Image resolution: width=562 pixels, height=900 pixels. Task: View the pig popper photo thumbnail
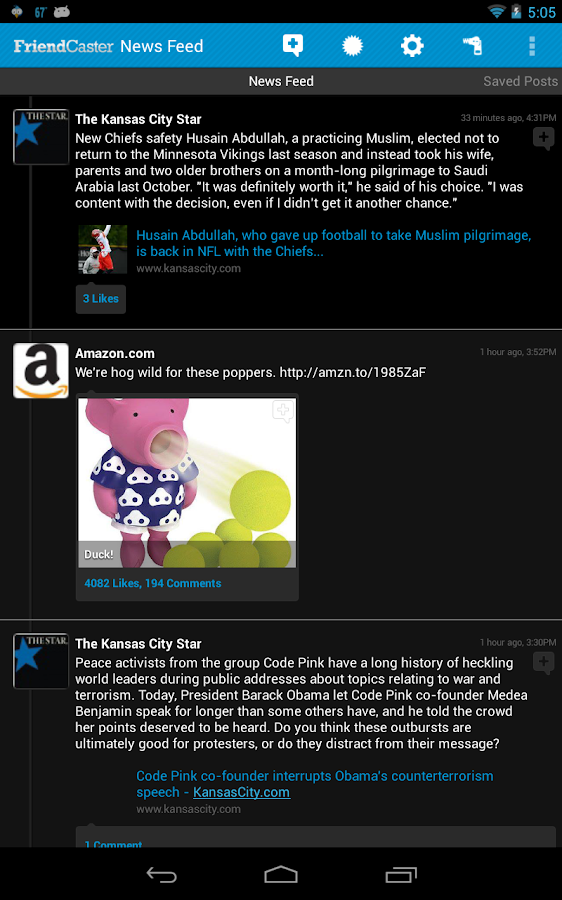point(187,483)
